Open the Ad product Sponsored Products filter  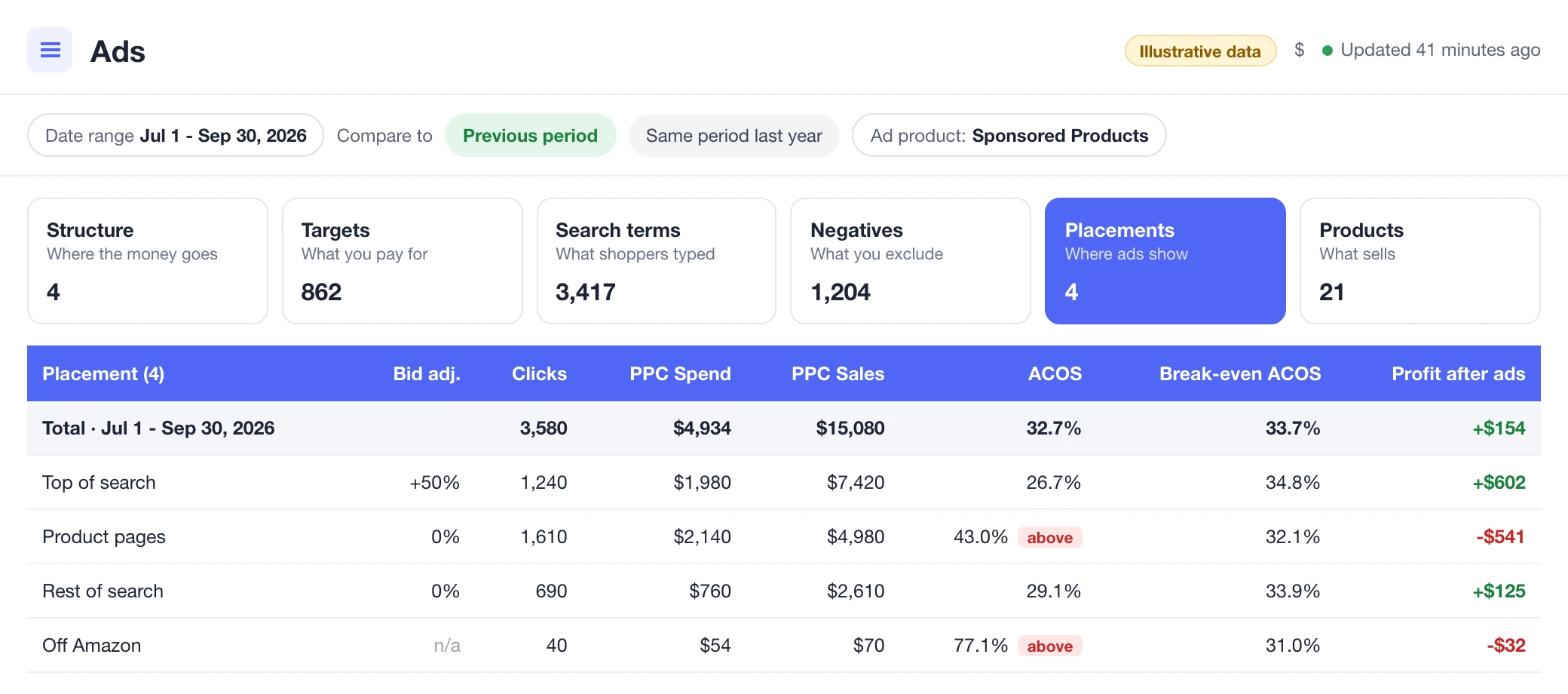pos(1009,135)
